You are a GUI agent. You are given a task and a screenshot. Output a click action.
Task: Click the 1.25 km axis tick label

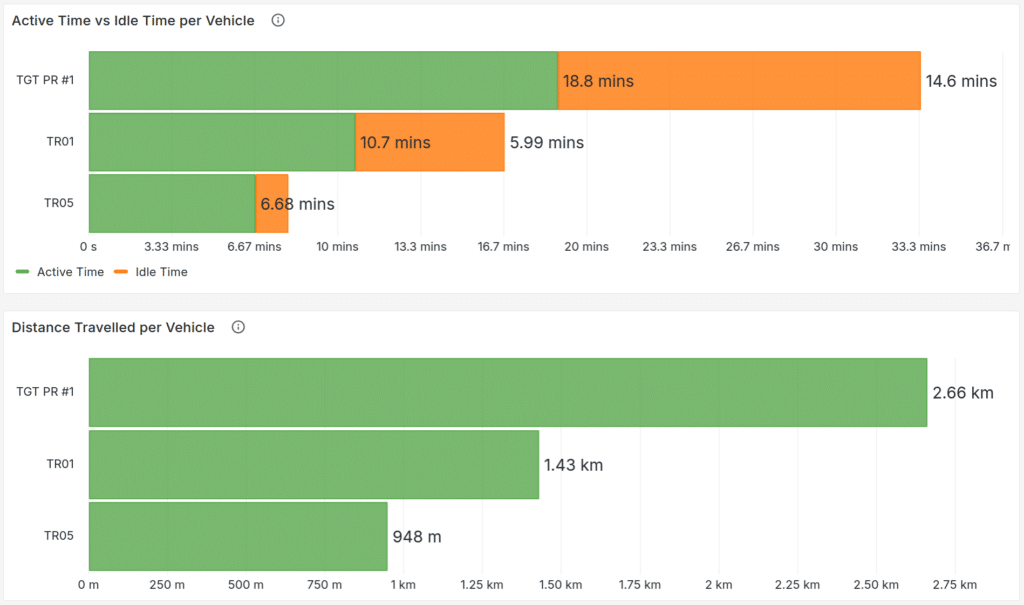click(x=481, y=585)
